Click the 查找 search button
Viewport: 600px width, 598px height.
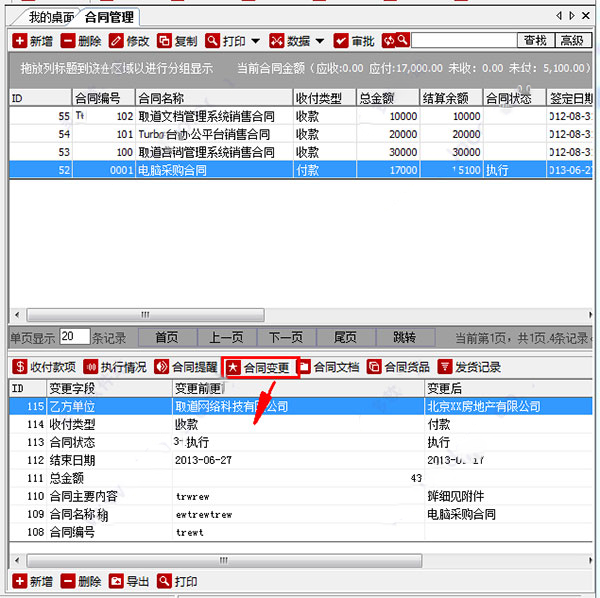click(536, 40)
